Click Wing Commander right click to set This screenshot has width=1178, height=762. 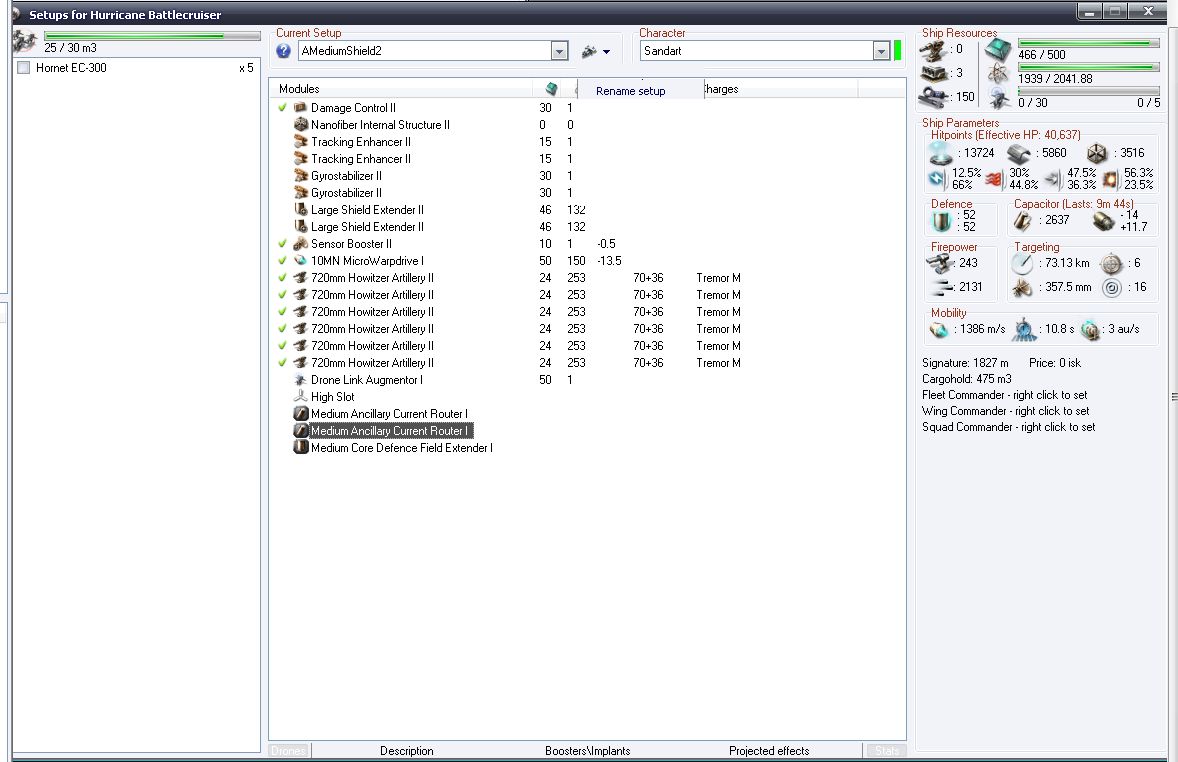click(x=1005, y=411)
